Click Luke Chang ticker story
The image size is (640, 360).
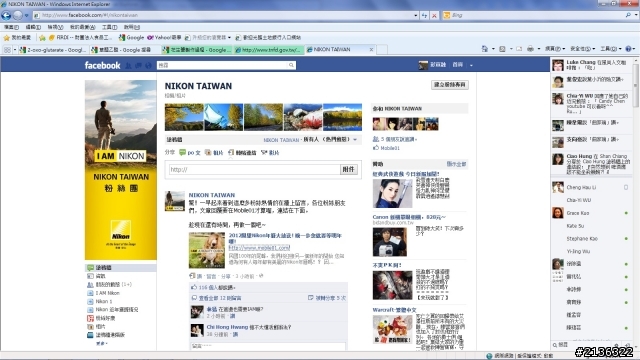[x=591, y=65]
